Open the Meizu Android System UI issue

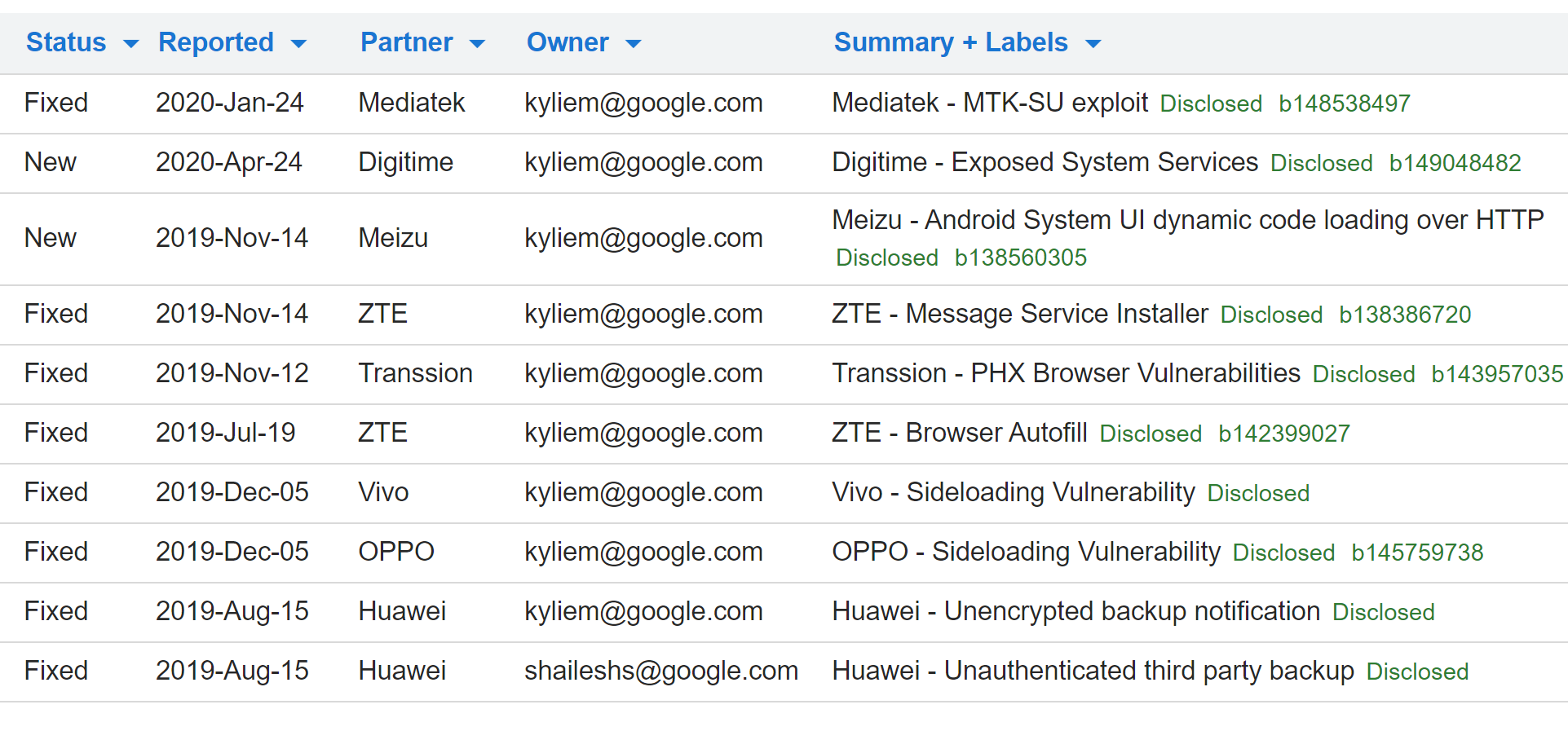coord(1187,220)
